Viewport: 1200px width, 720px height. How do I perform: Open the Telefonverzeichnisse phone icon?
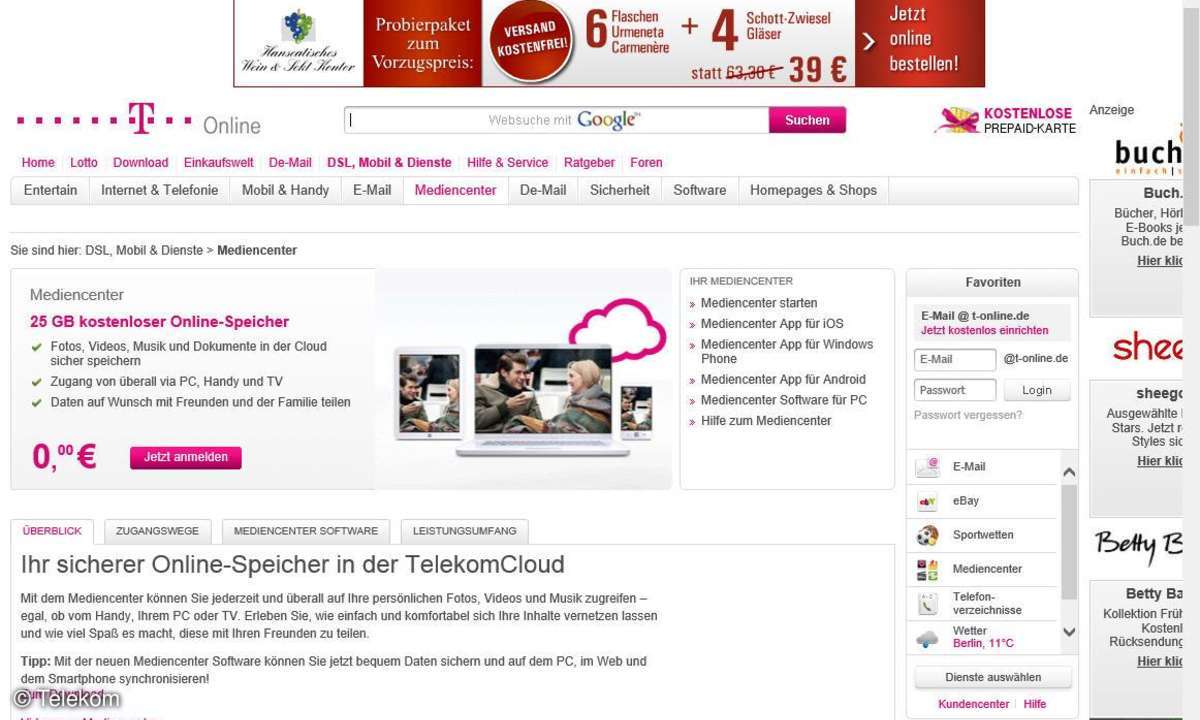(928, 603)
